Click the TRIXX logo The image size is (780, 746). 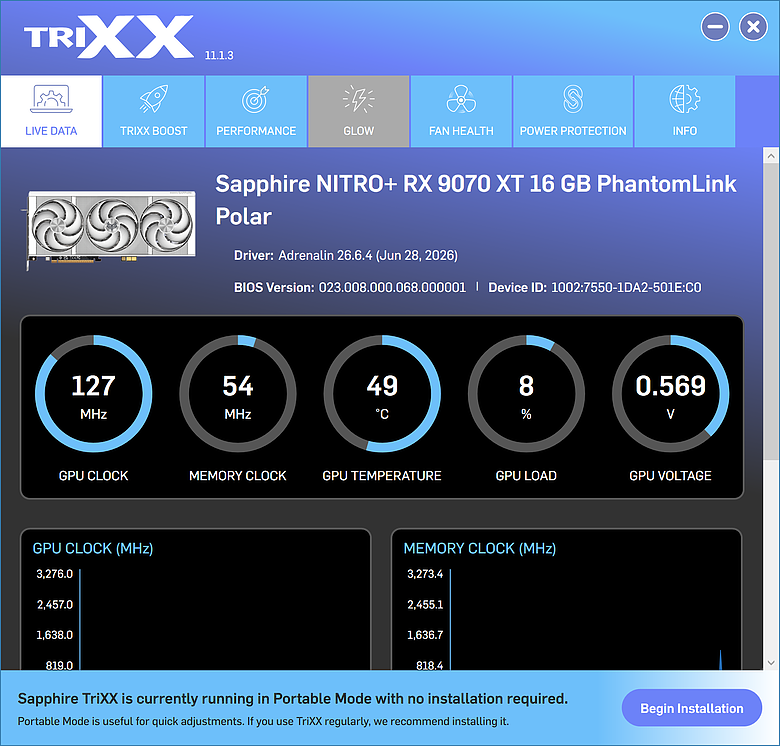click(109, 37)
